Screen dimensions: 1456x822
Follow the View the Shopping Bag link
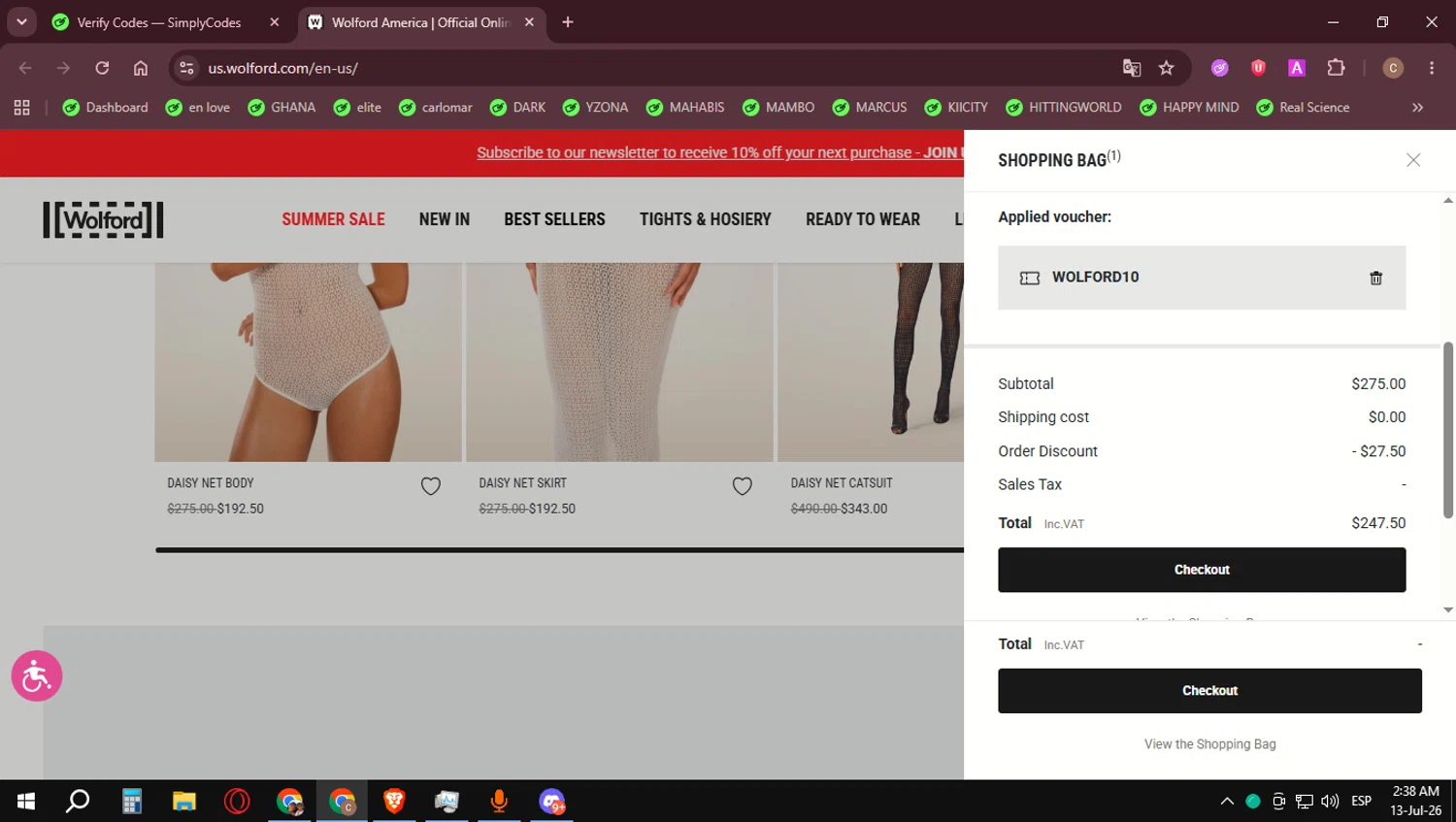[x=1209, y=744]
